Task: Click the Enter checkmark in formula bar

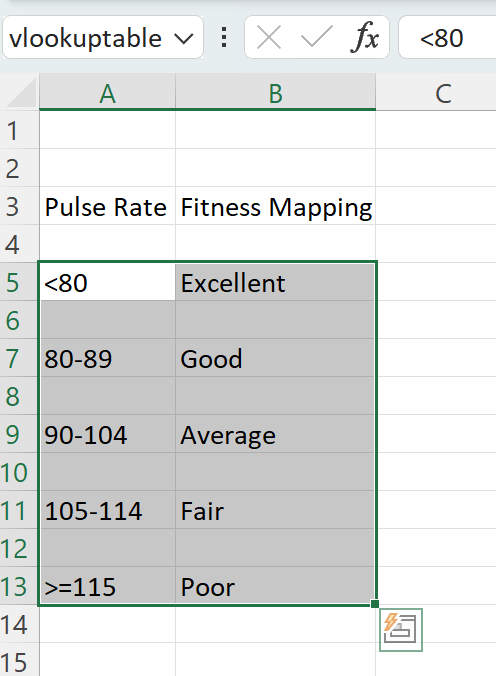Action: tap(317, 37)
